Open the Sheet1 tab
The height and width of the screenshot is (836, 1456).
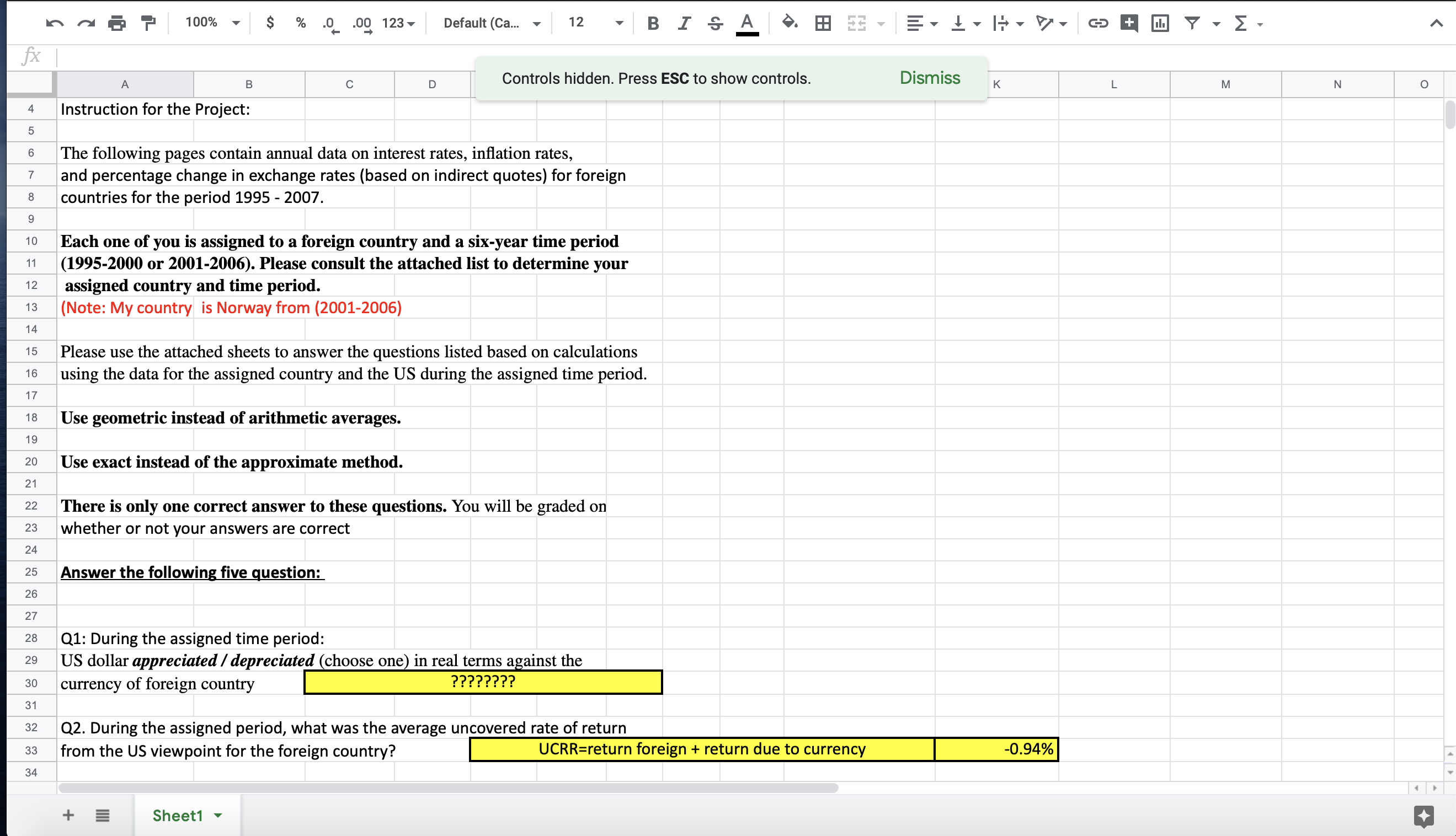178,816
